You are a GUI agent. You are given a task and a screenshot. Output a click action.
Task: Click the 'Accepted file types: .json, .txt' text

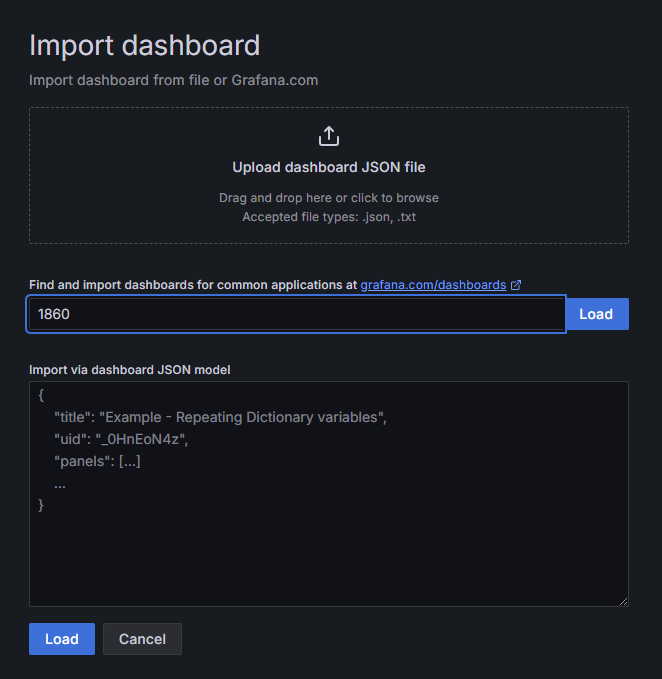tap(329, 217)
